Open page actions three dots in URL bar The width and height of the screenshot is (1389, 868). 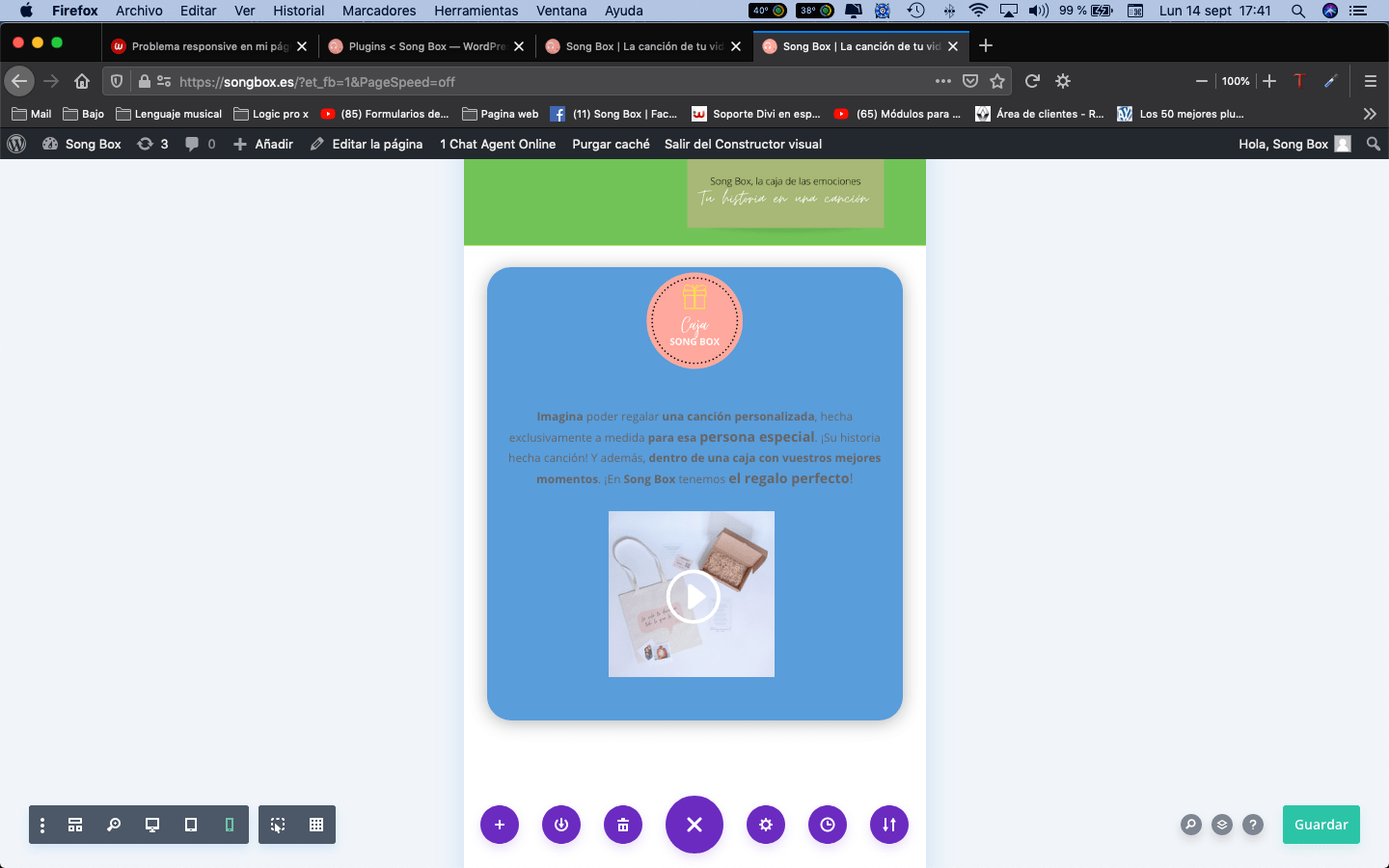click(x=943, y=81)
